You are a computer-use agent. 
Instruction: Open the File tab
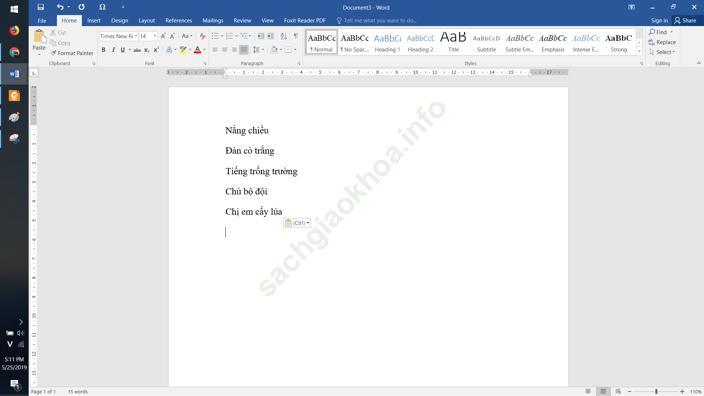point(42,21)
